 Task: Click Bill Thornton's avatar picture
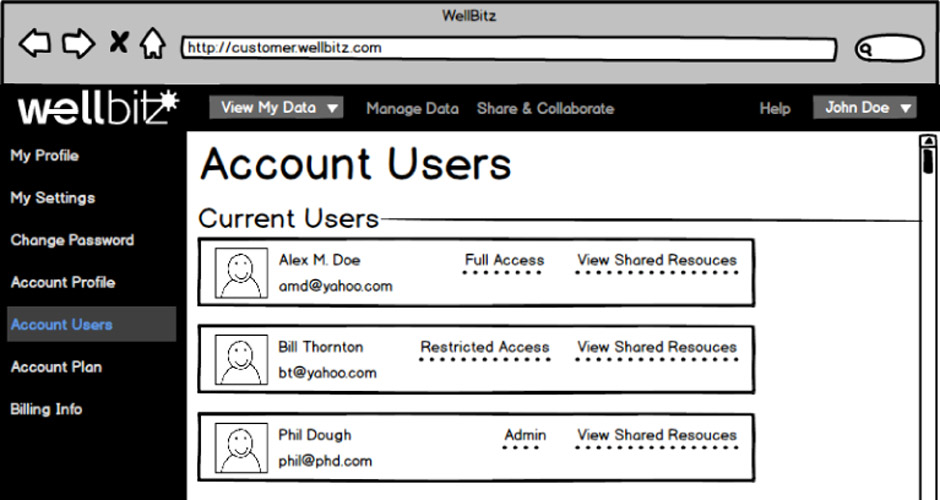[x=241, y=360]
